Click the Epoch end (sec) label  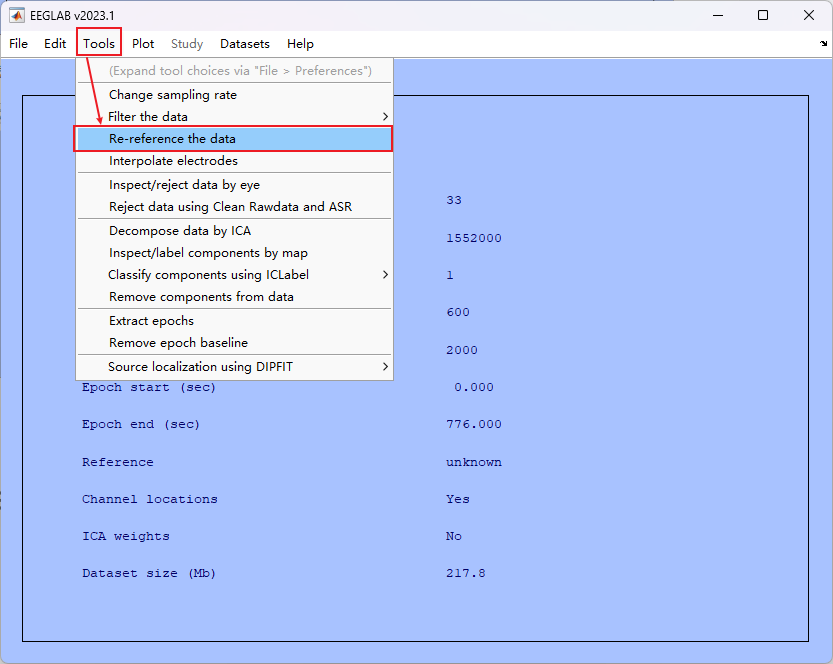click(141, 425)
